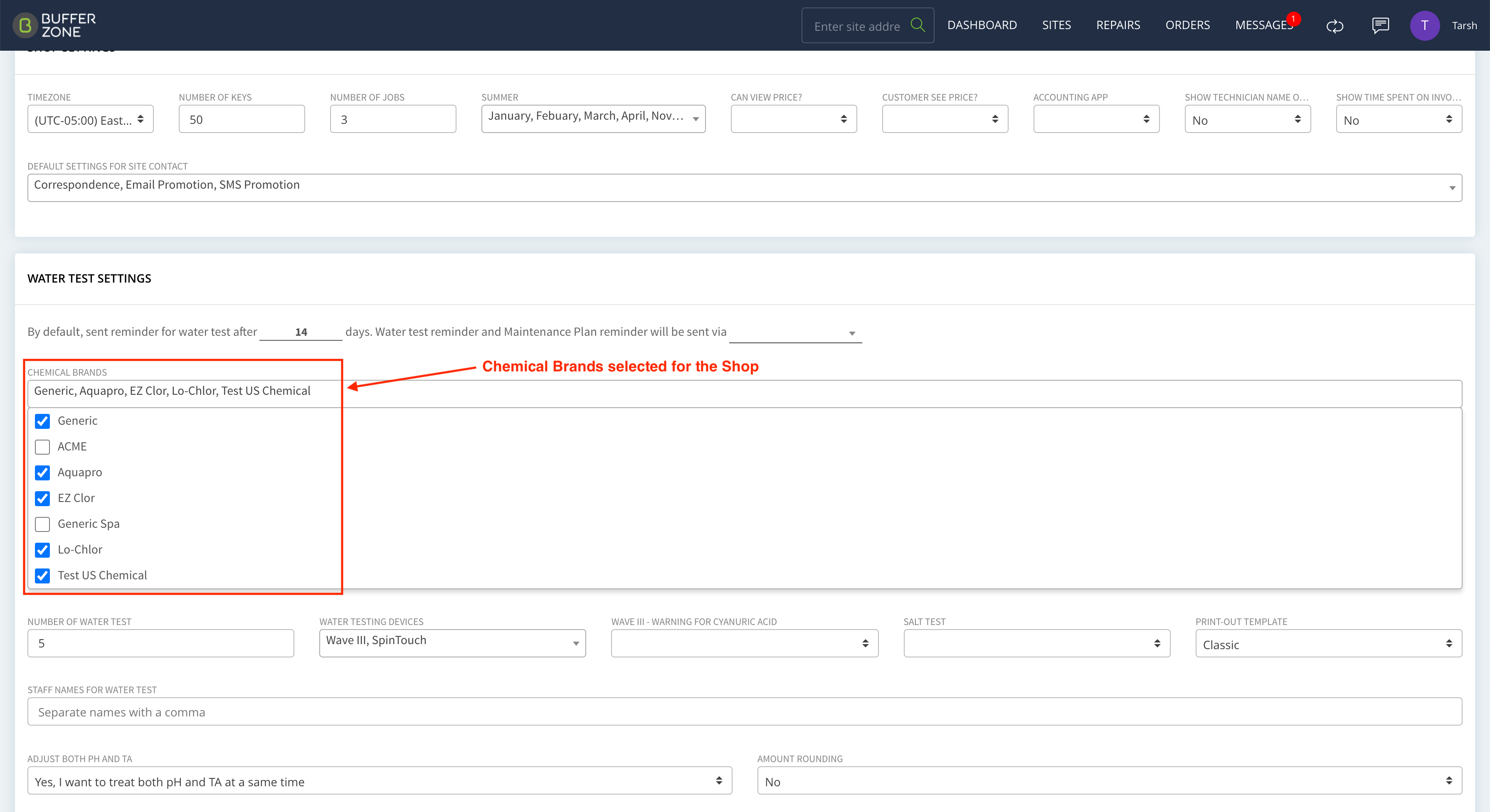This screenshot has width=1490, height=812.
Task: Uncheck the Aquapro checkbox
Action: (x=42, y=472)
